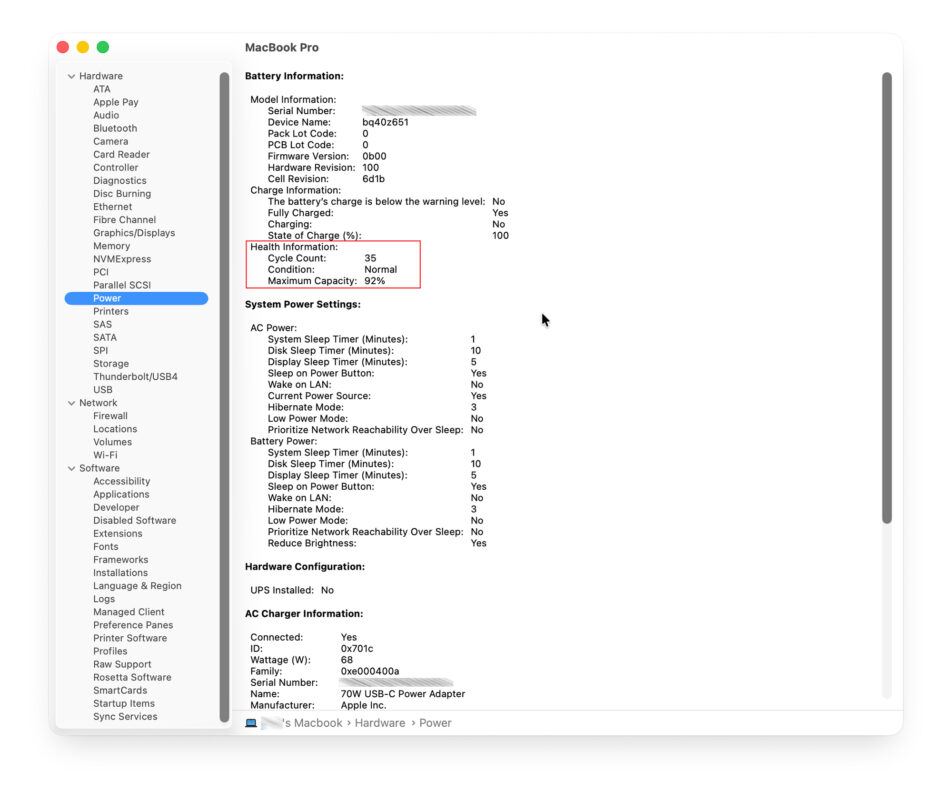Select Applications under Software
952x800 pixels.
click(x=121, y=494)
